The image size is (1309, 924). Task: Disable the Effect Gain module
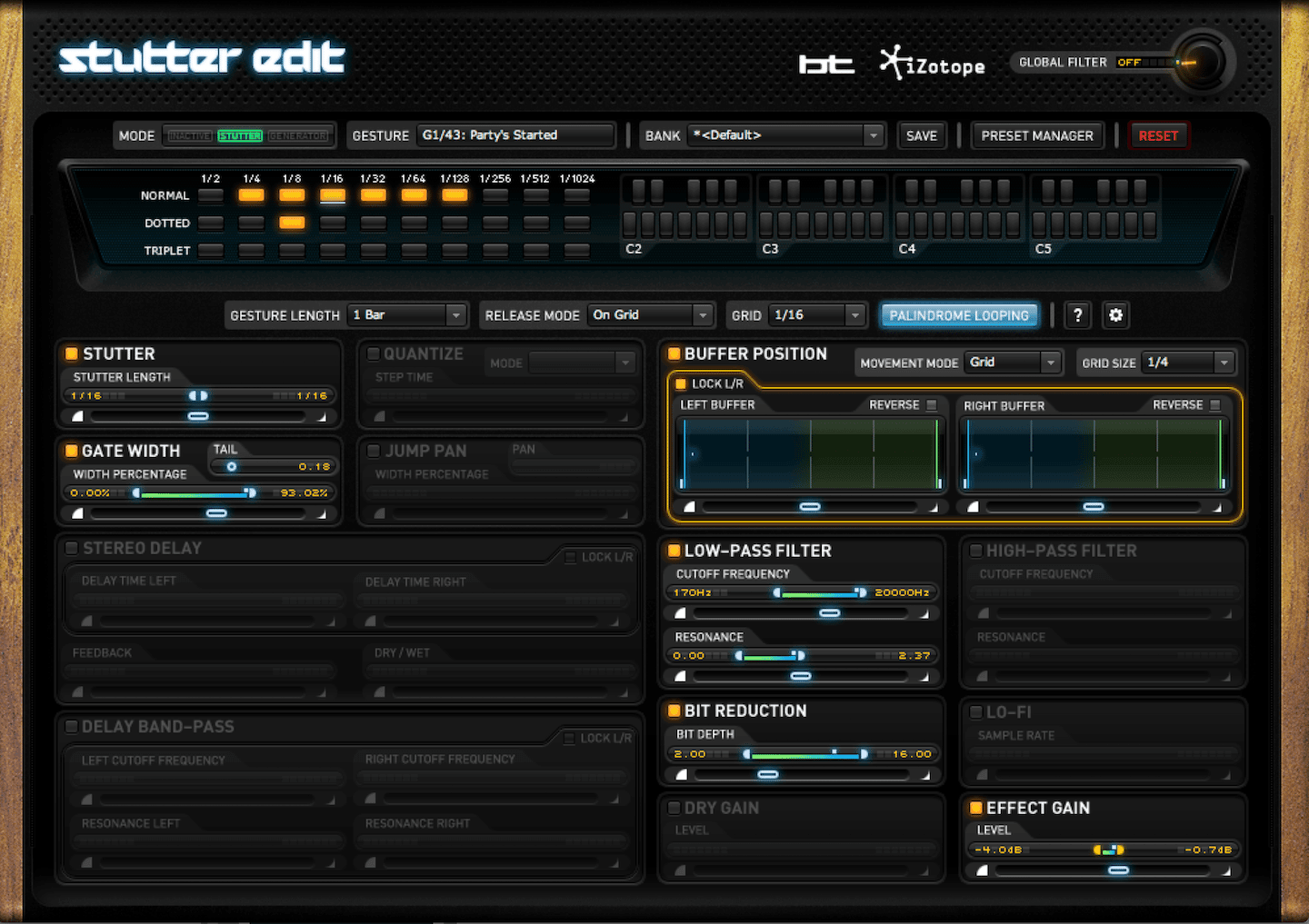coord(976,808)
